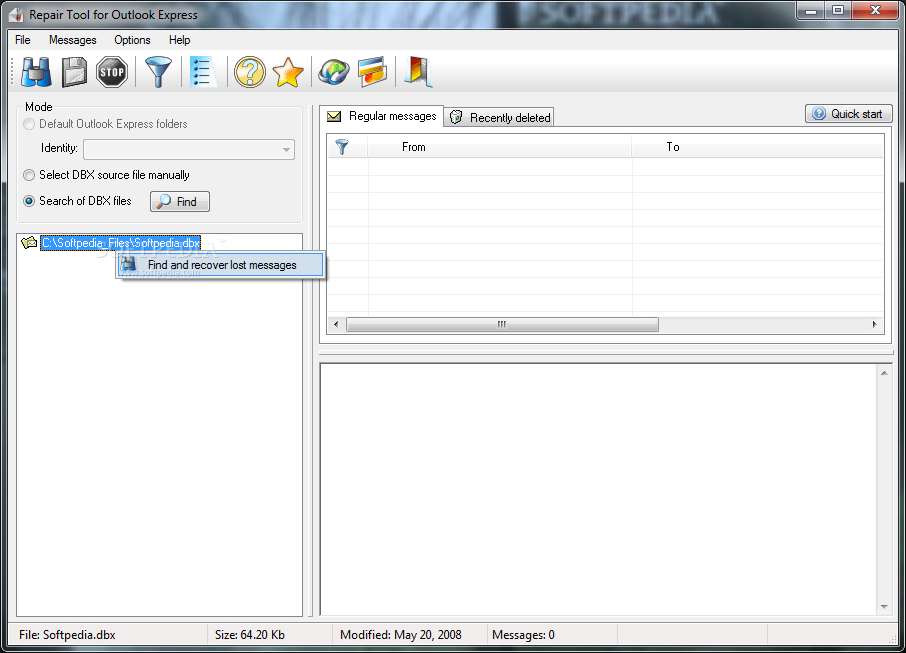Open the Options menu
The image size is (906, 653).
coord(132,40)
